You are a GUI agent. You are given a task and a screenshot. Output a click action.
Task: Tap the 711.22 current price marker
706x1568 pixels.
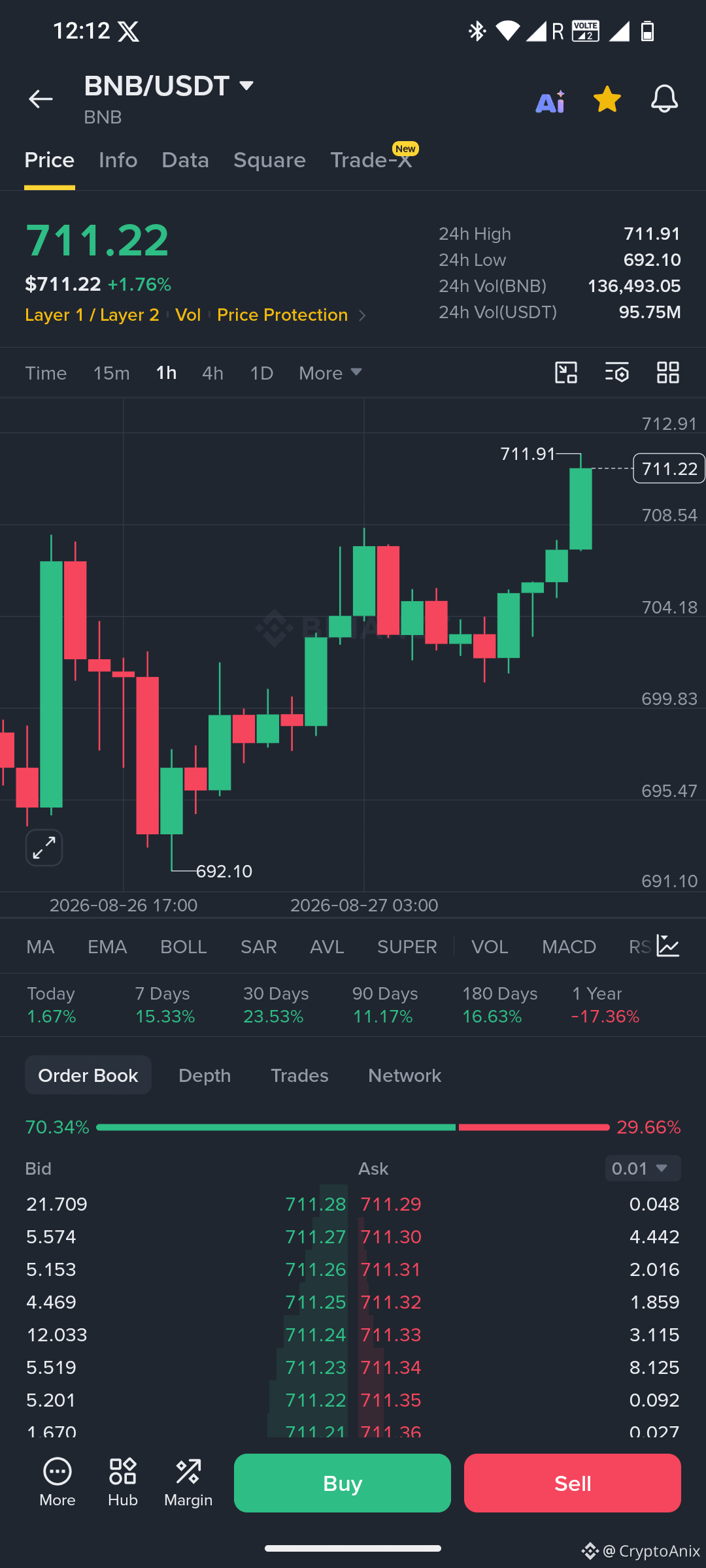[x=669, y=469]
